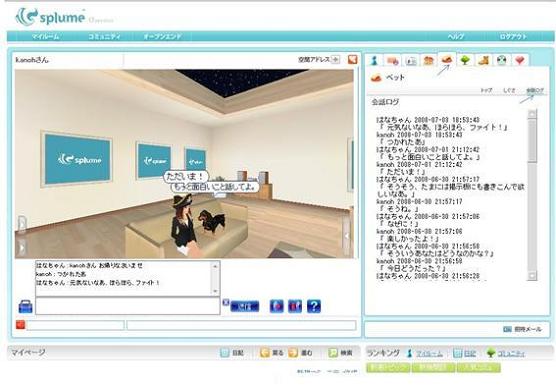The height and width of the screenshot is (385, 556).
Task: Click the small x icon beside send button
Action: pos(226,302)
